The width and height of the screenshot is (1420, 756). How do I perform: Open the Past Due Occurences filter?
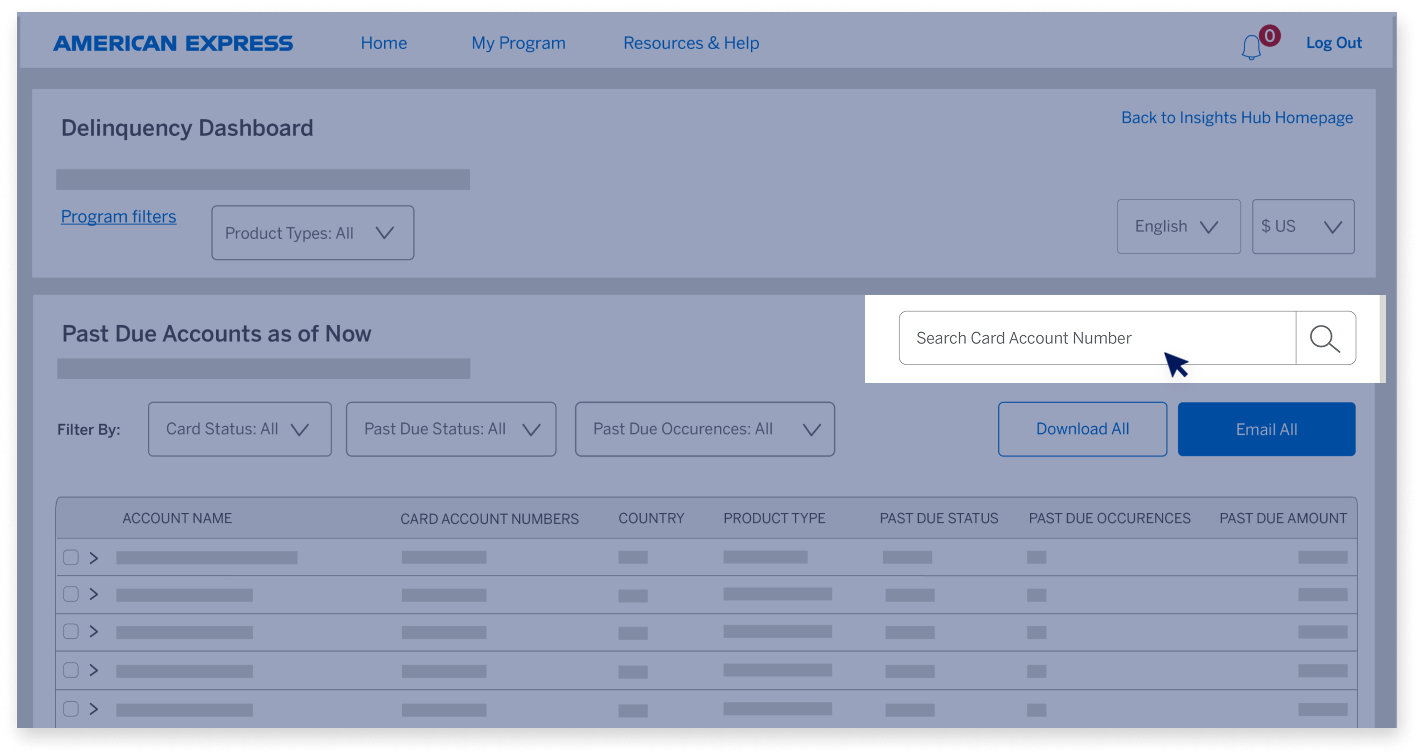click(x=704, y=429)
